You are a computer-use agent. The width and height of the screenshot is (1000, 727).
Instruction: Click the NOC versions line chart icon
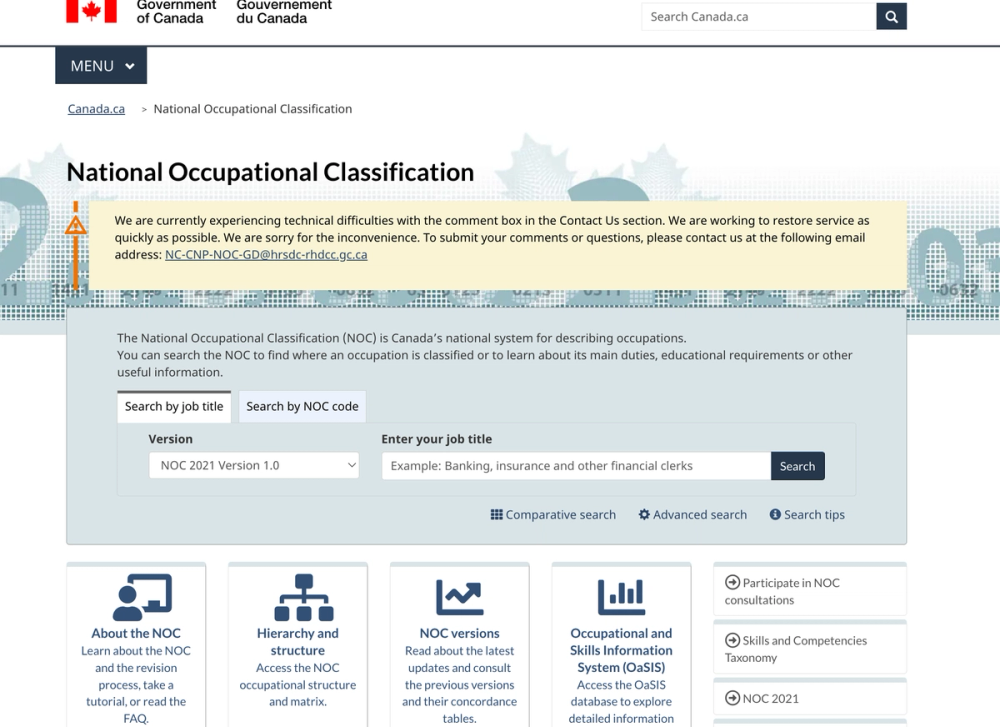coord(459,597)
